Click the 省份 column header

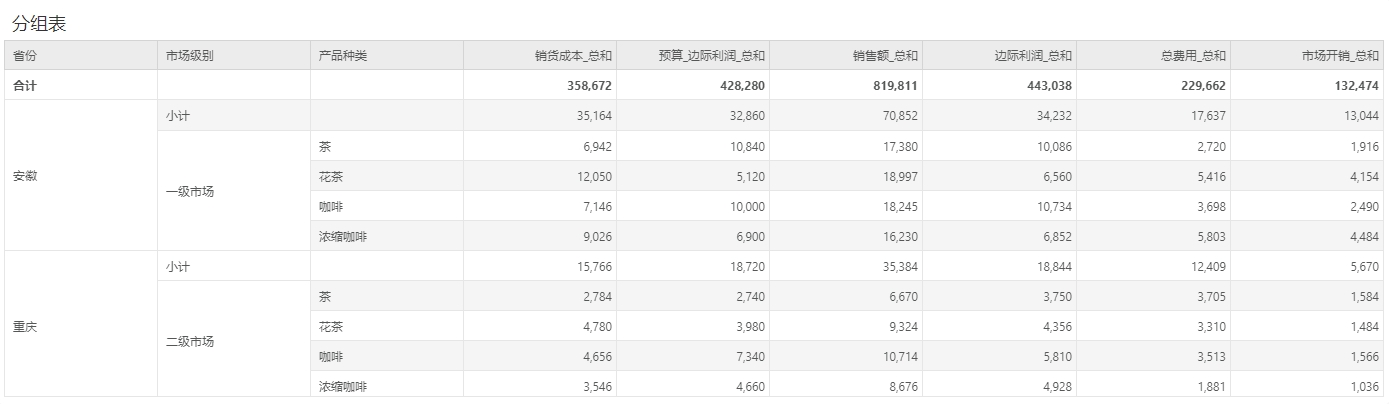pos(80,56)
